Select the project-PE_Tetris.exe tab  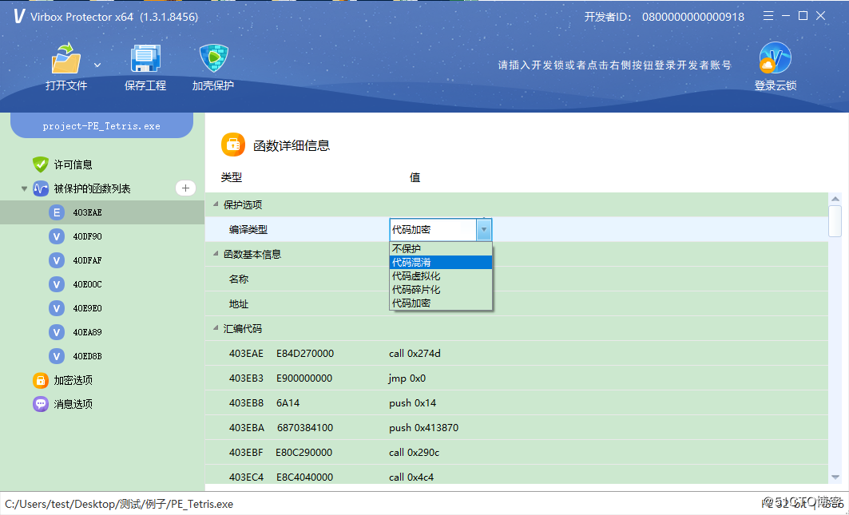coord(102,126)
